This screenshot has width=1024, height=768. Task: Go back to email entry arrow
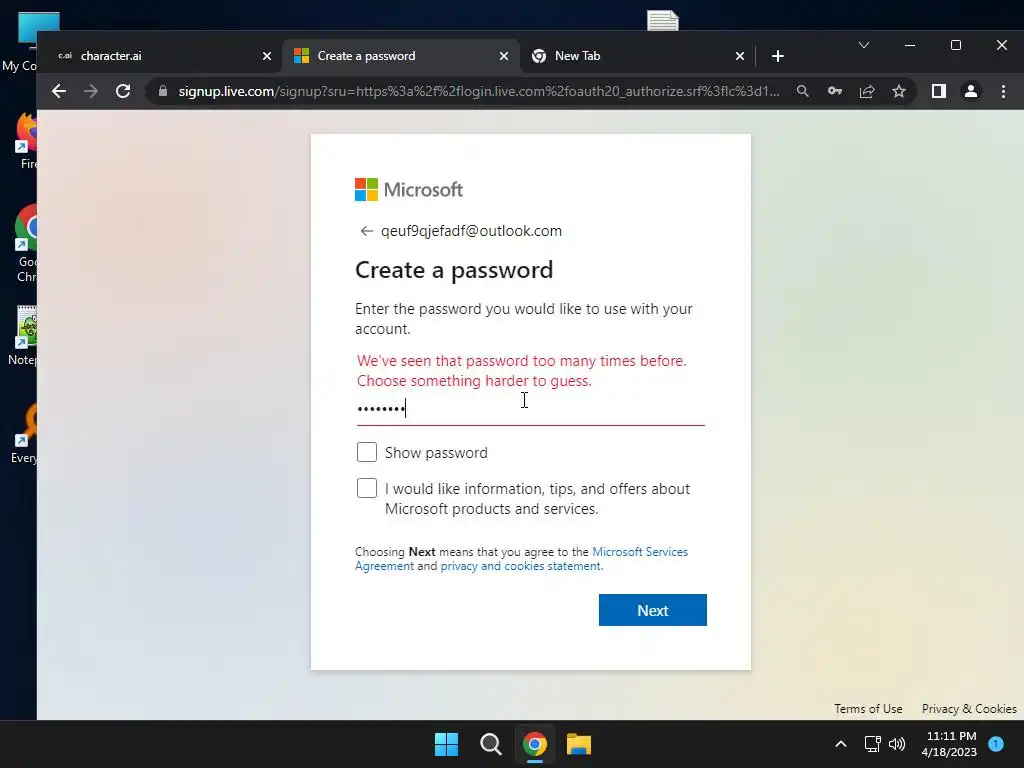[366, 231]
